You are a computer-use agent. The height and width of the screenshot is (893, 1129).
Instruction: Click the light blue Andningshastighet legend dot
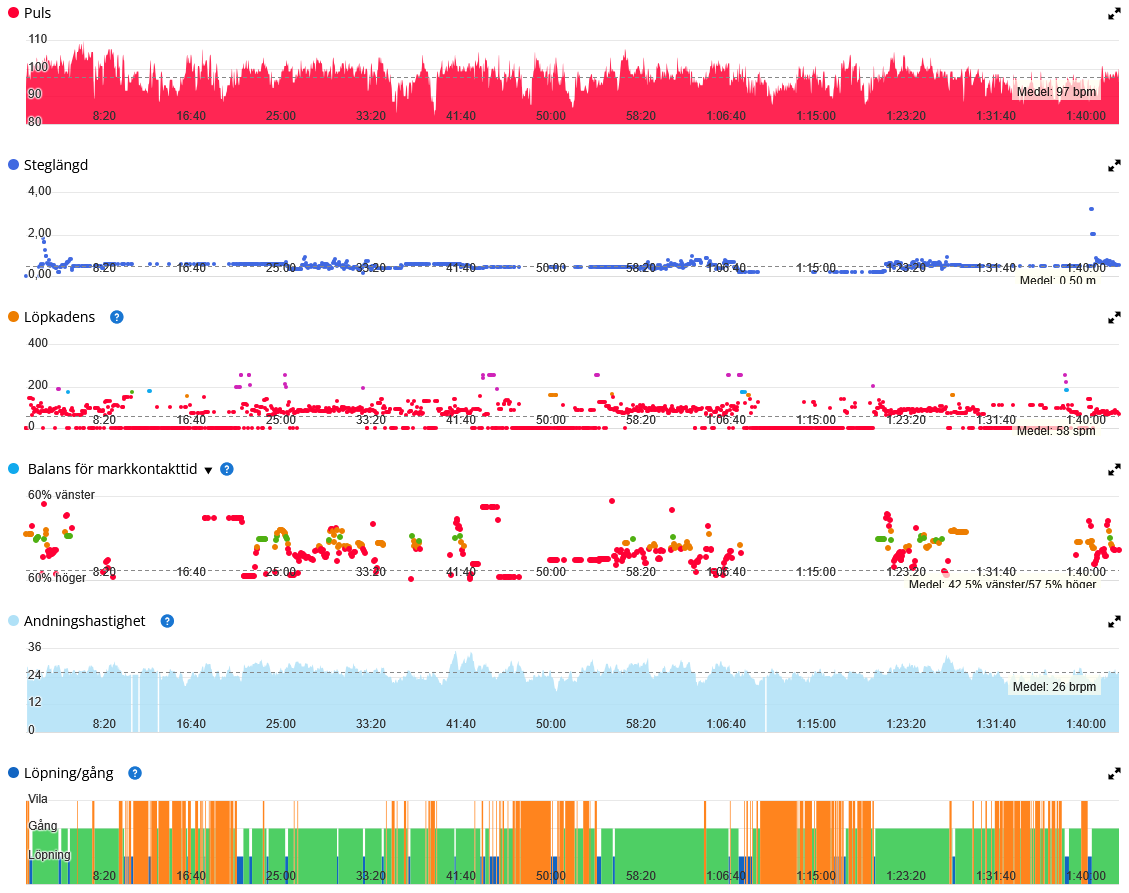coord(13,621)
